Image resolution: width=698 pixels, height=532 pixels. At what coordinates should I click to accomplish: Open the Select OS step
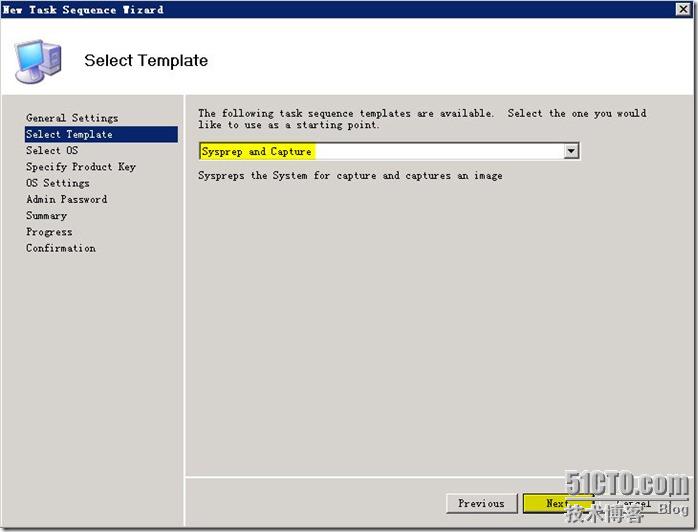(x=52, y=150)
